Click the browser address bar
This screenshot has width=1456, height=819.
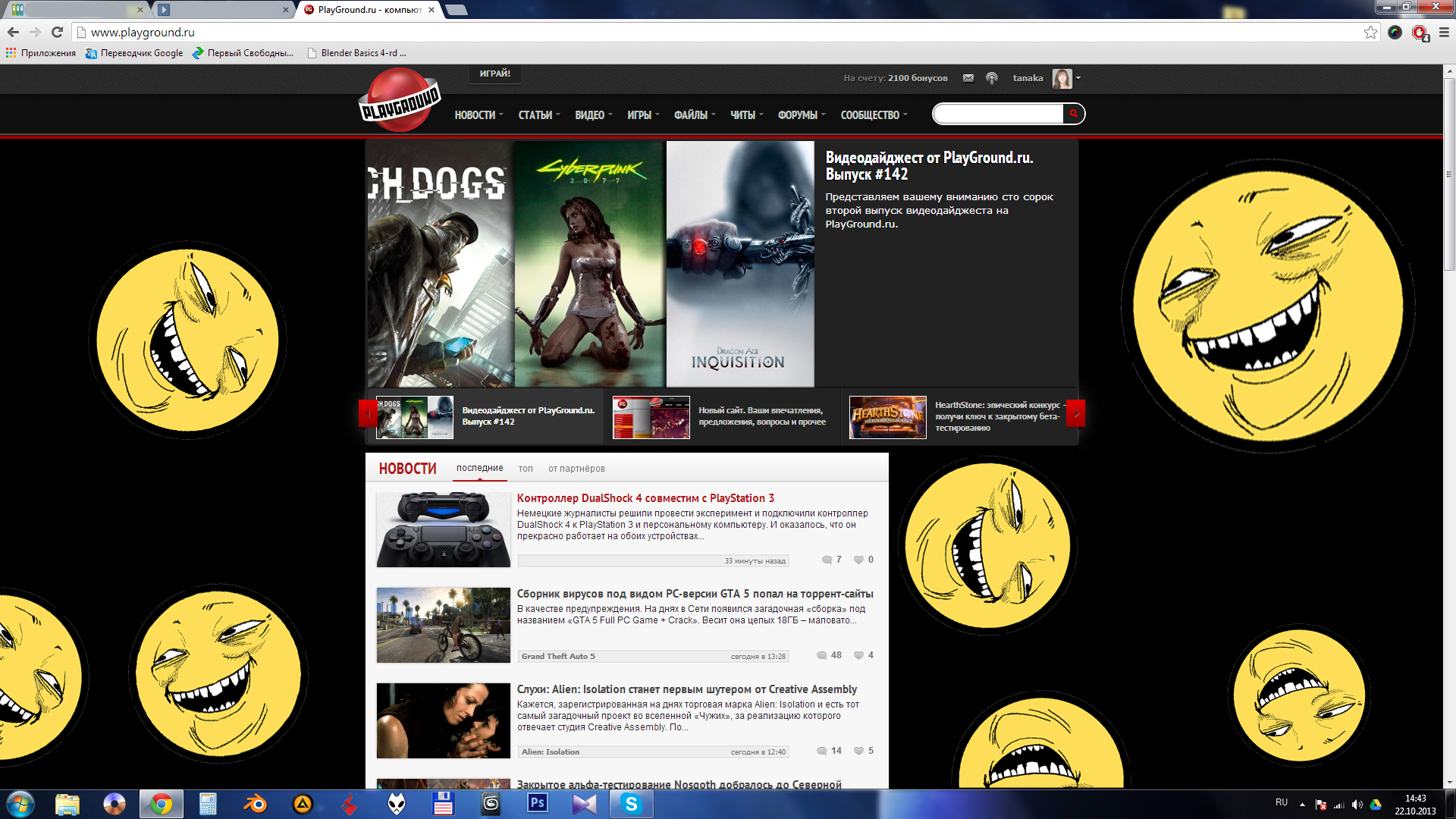point(720,32)
